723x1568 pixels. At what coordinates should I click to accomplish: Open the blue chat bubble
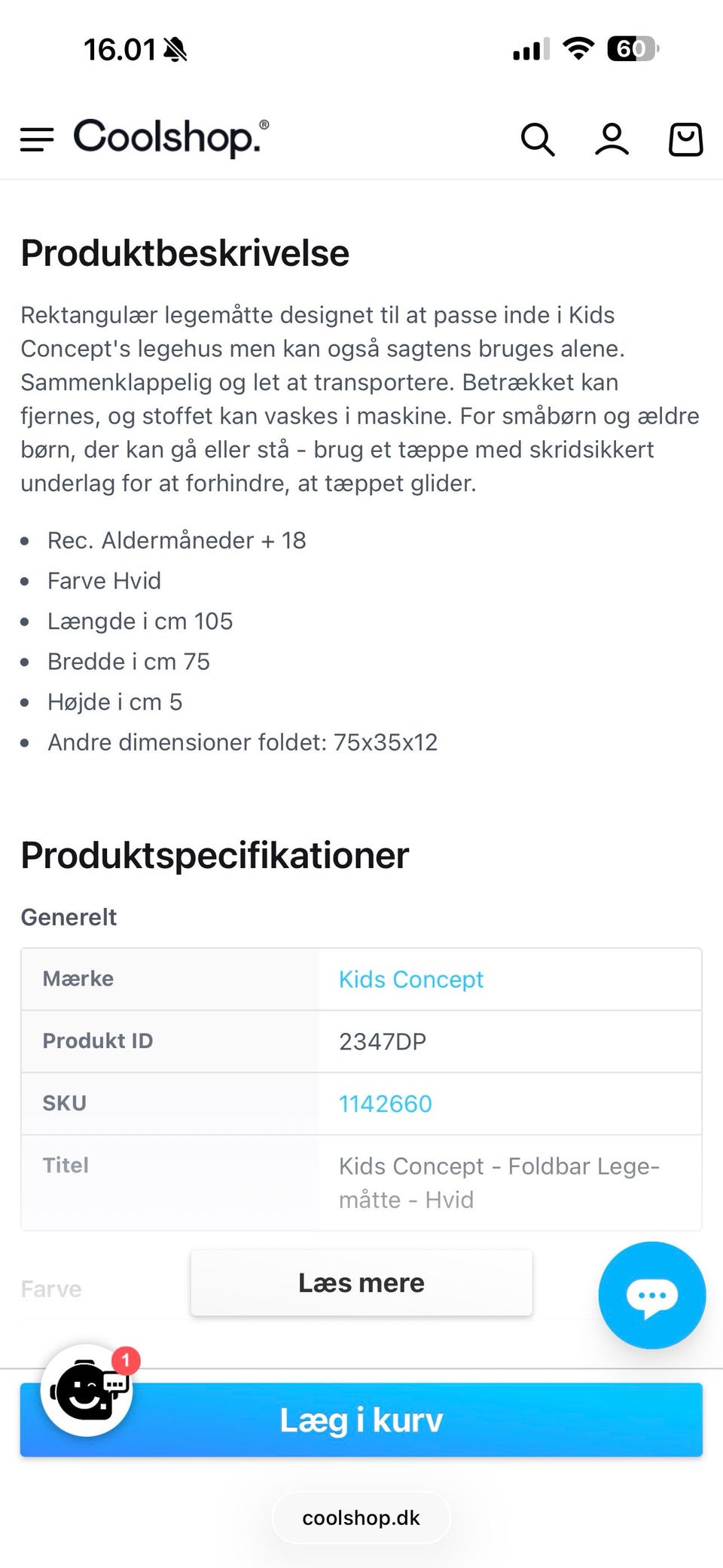click(651, 1295)
